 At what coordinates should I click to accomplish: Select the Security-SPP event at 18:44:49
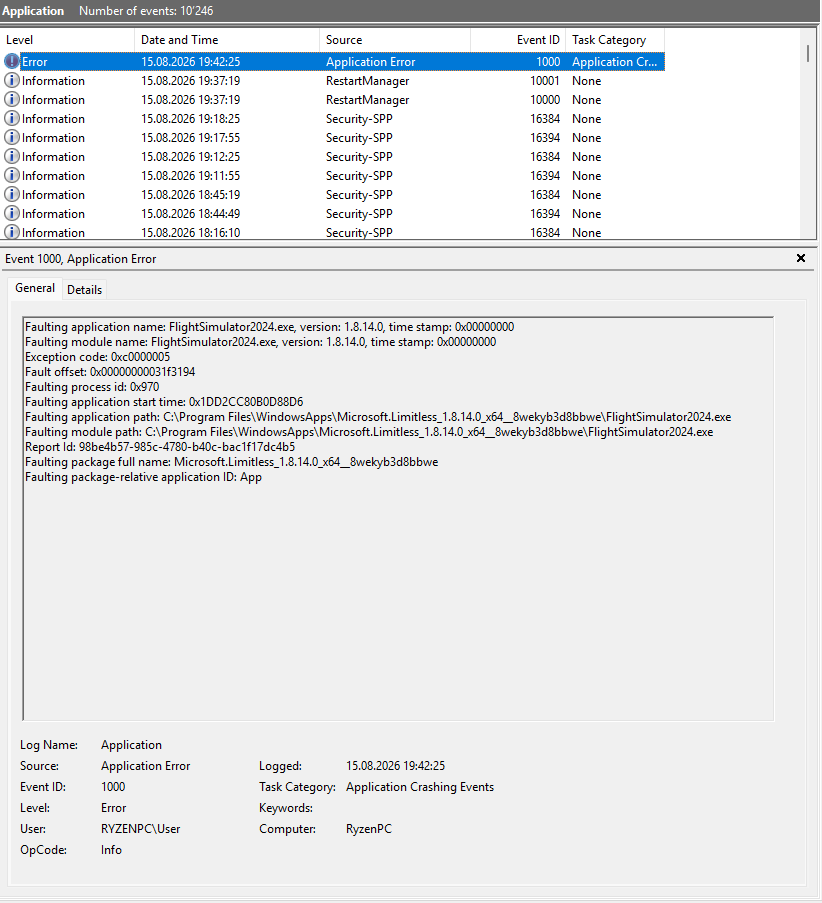pos(333,214)
